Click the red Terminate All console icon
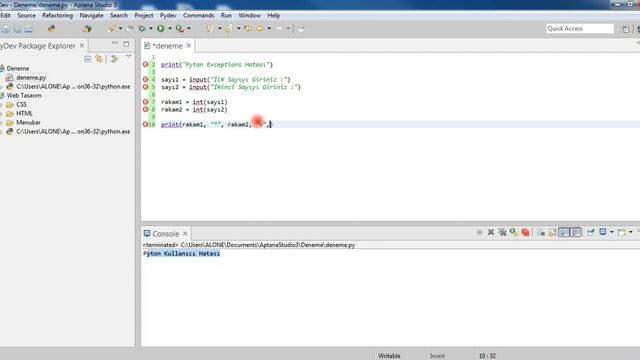This screenshot has width=640, height=360. [x=526, y=232]
